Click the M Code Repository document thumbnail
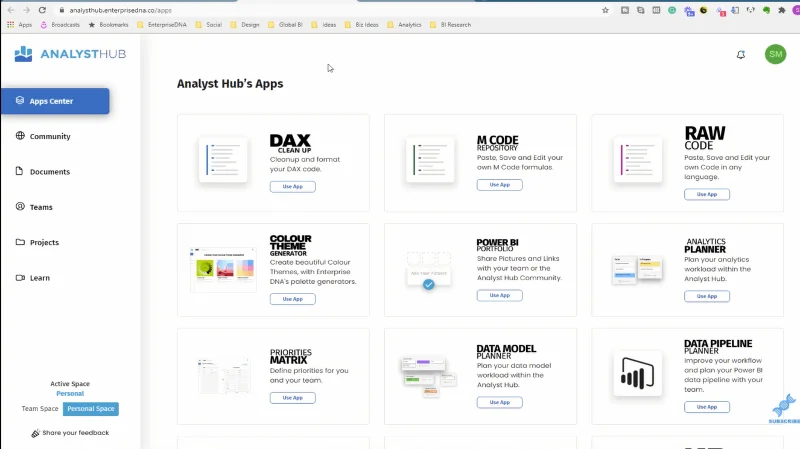This screenshot has height=449, width=800. pyautogui.click(x=430, y=160)
